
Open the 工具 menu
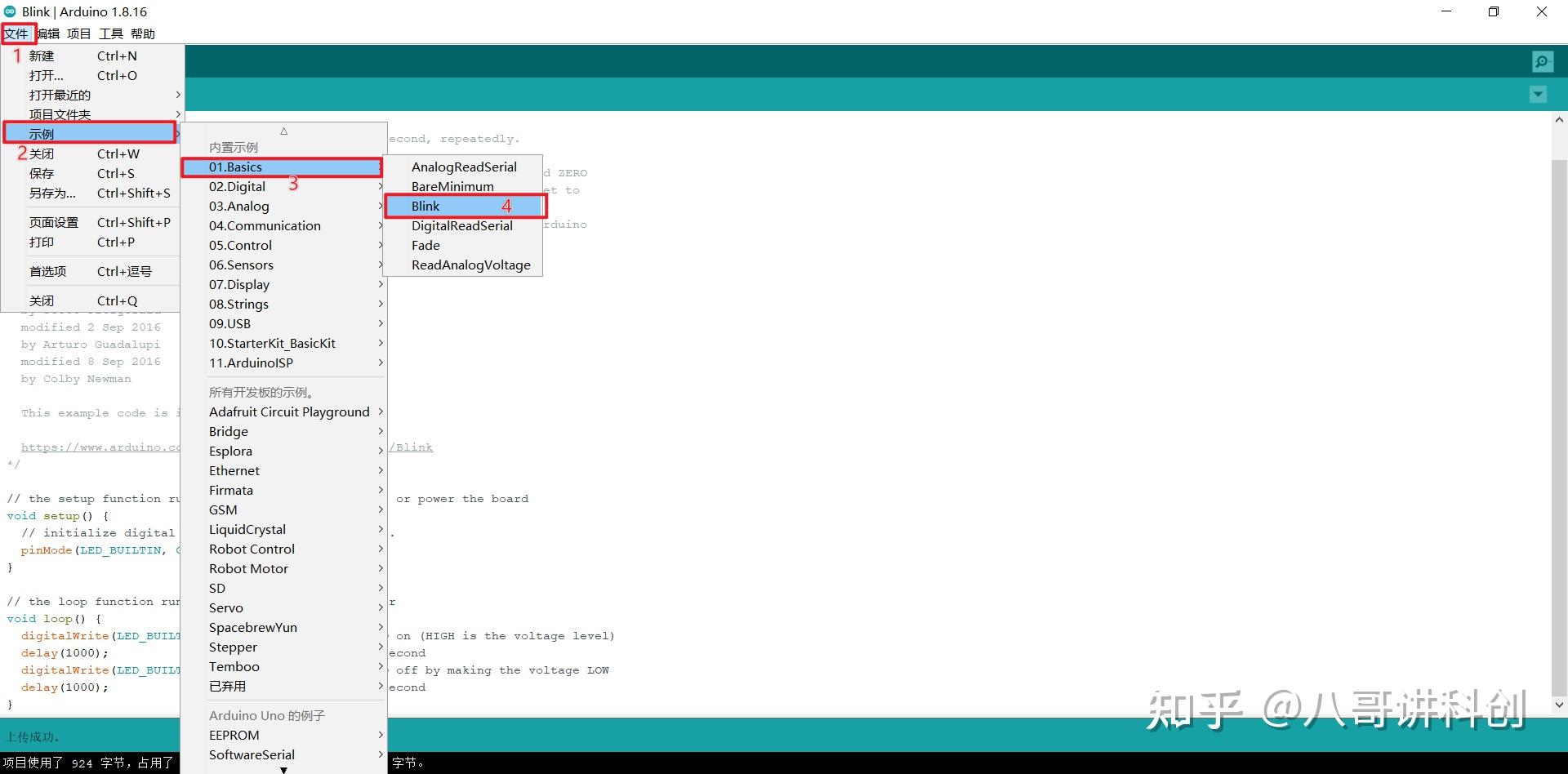[x=110, y=33]
